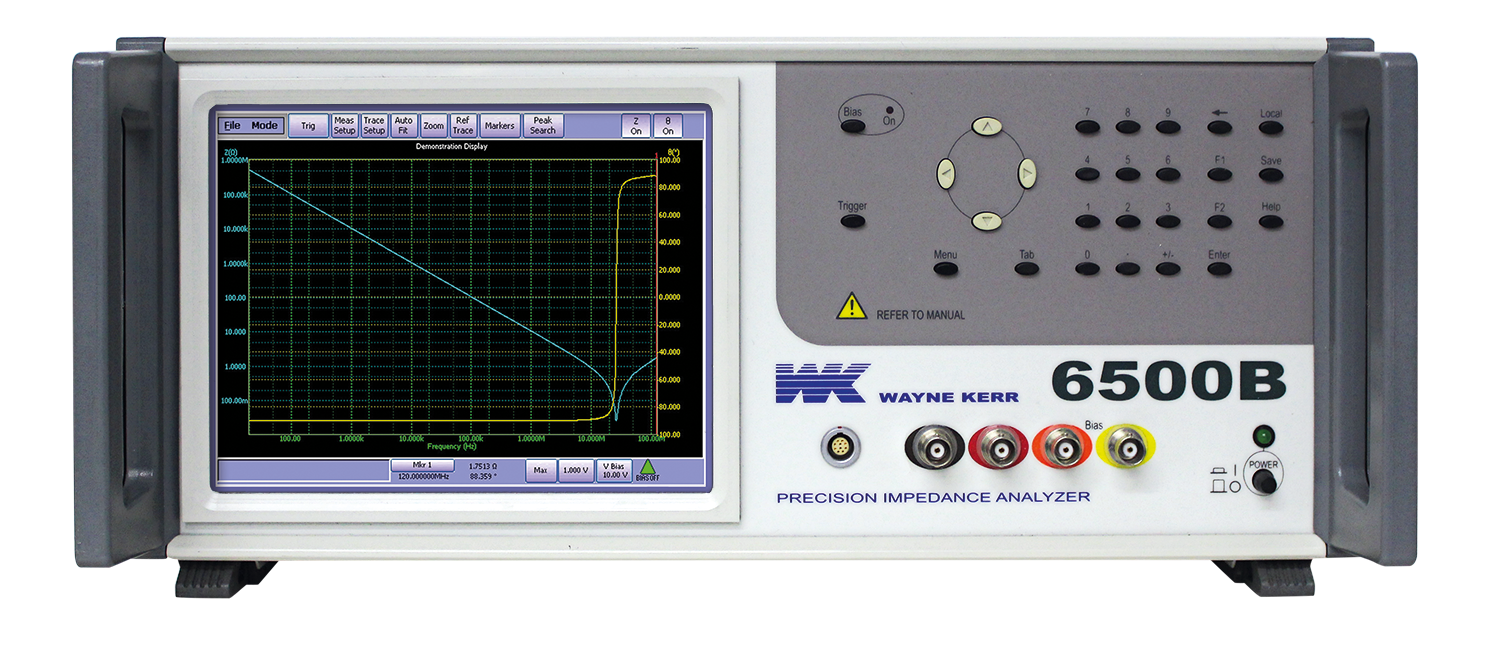Tap the Ref Trace toolbar button
Viewport: 1500px width, 665px height.
click(463, 126)
